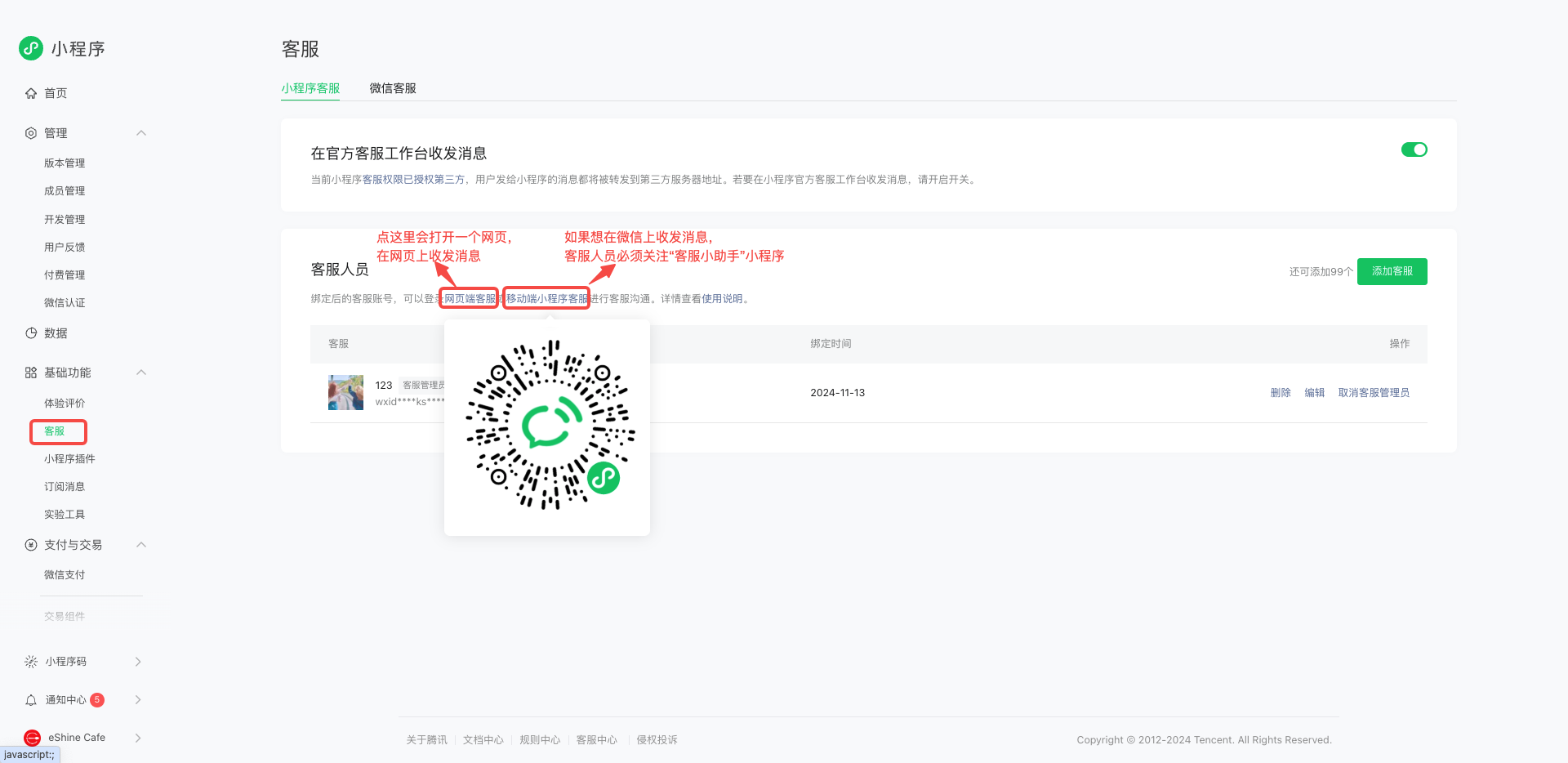Click the 管理 settings icon in sidebar
The image size is (1568, 763).
pyautogui.click(x=31, y=133)
